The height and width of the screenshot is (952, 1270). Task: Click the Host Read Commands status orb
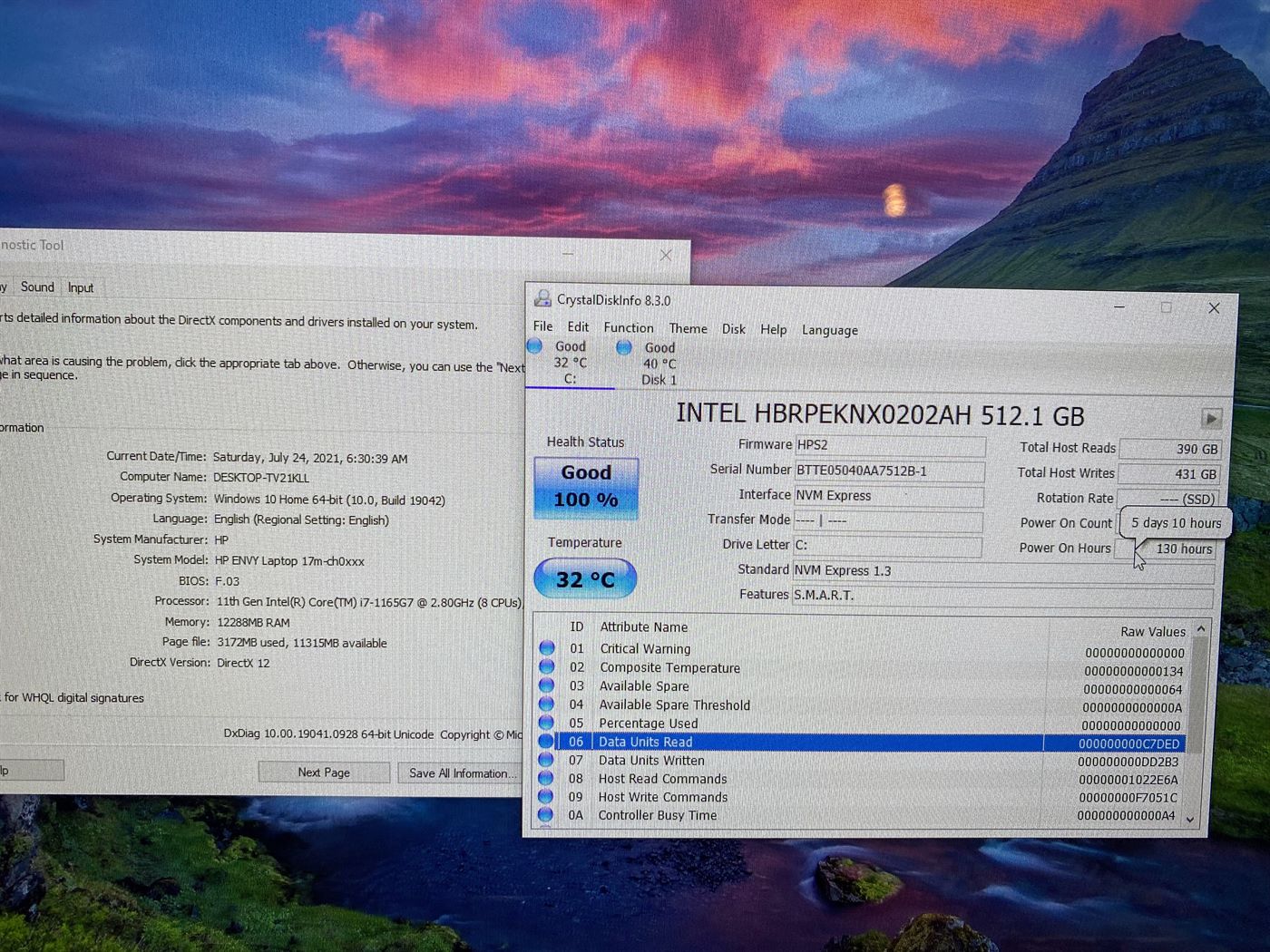pyautogui.click(x=546, y=778)
